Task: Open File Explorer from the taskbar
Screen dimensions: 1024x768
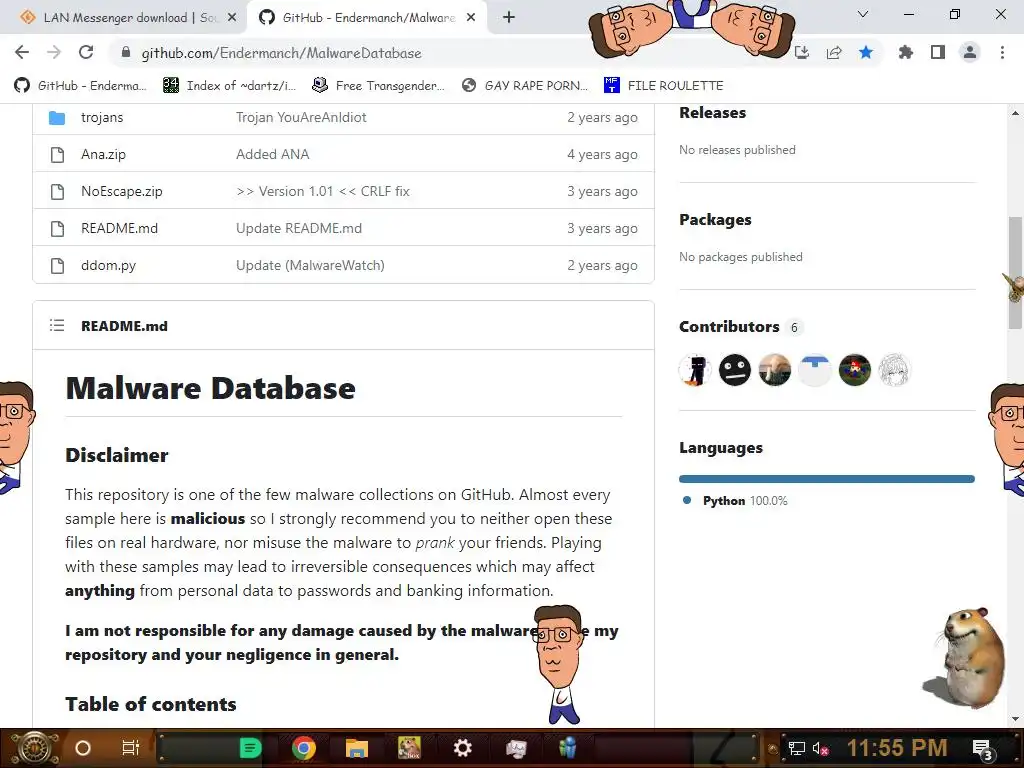Action: [x=357, y=748]
